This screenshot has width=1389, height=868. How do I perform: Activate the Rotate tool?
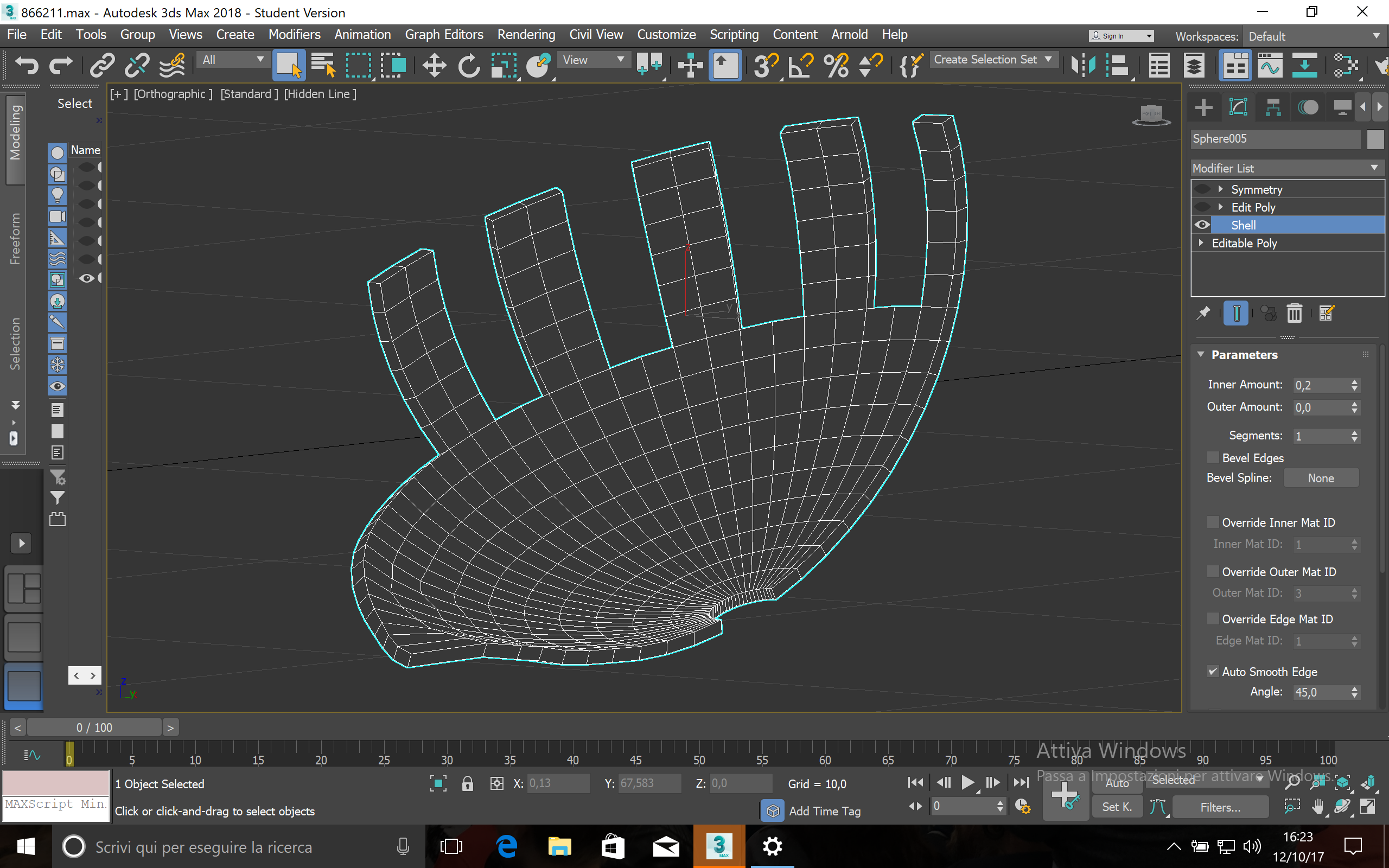pos(468,65)
